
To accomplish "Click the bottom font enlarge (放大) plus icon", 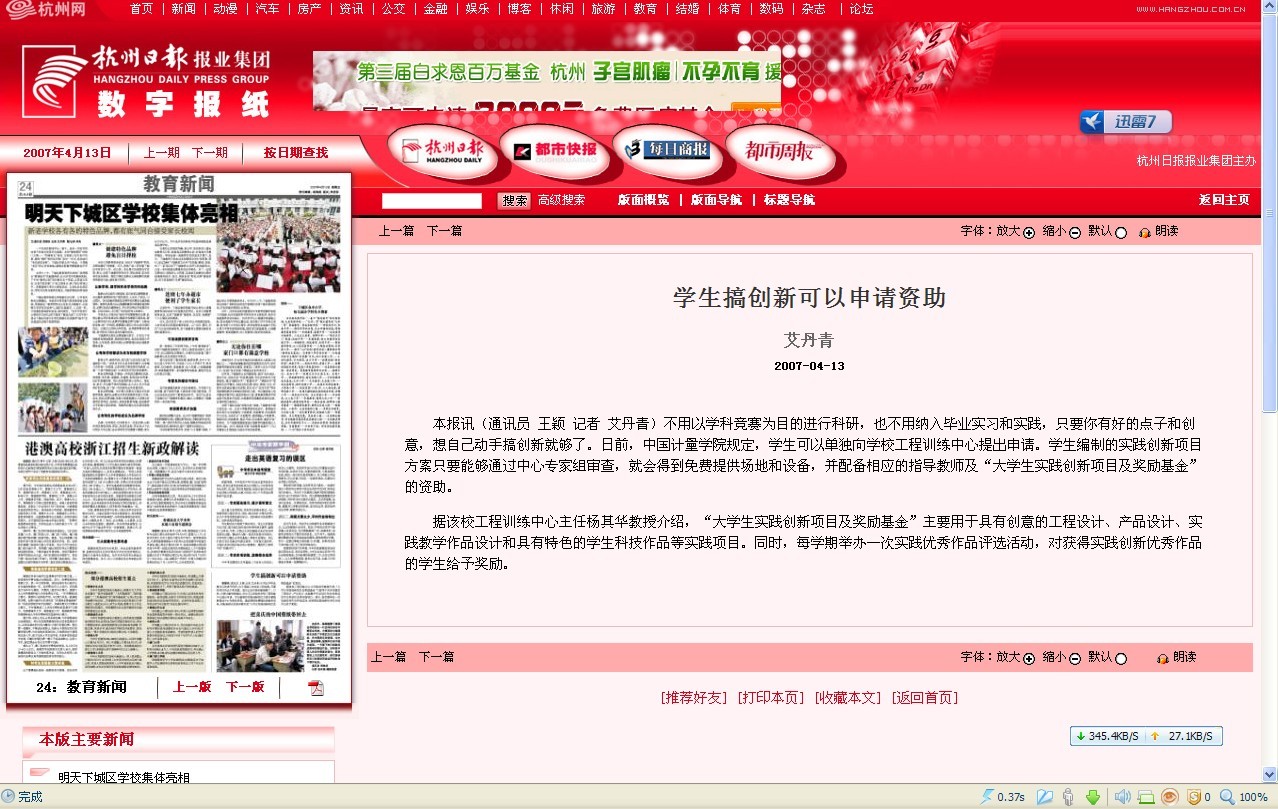I will click(1029, 659).
